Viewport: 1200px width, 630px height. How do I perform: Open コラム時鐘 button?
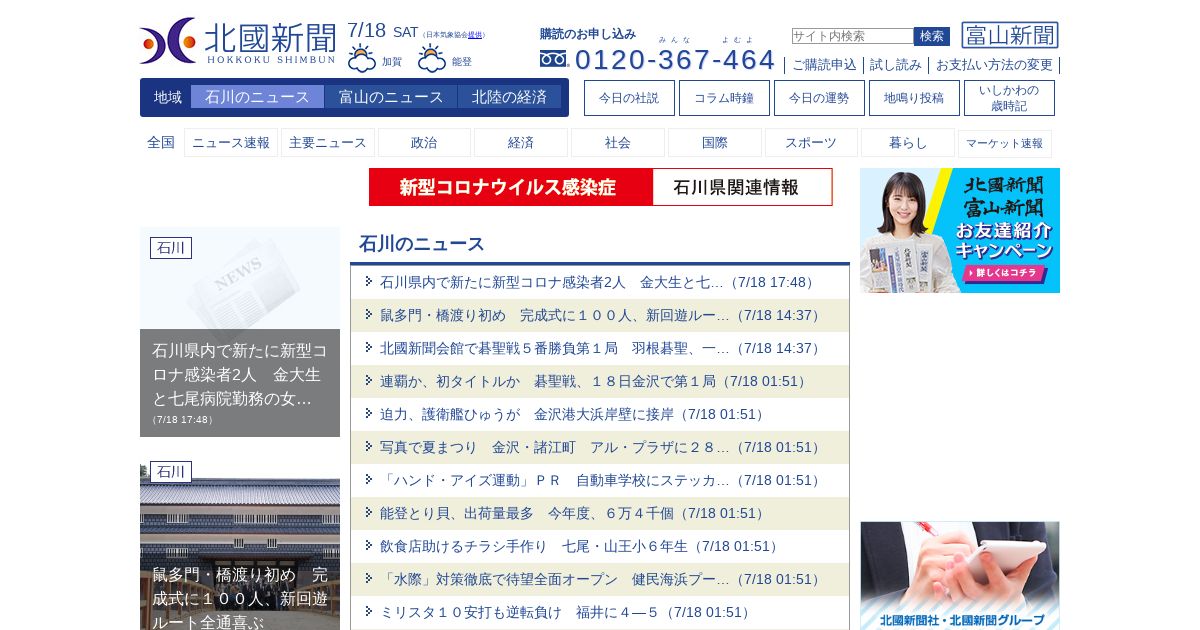pyautogui.click(x=724, y=98)
